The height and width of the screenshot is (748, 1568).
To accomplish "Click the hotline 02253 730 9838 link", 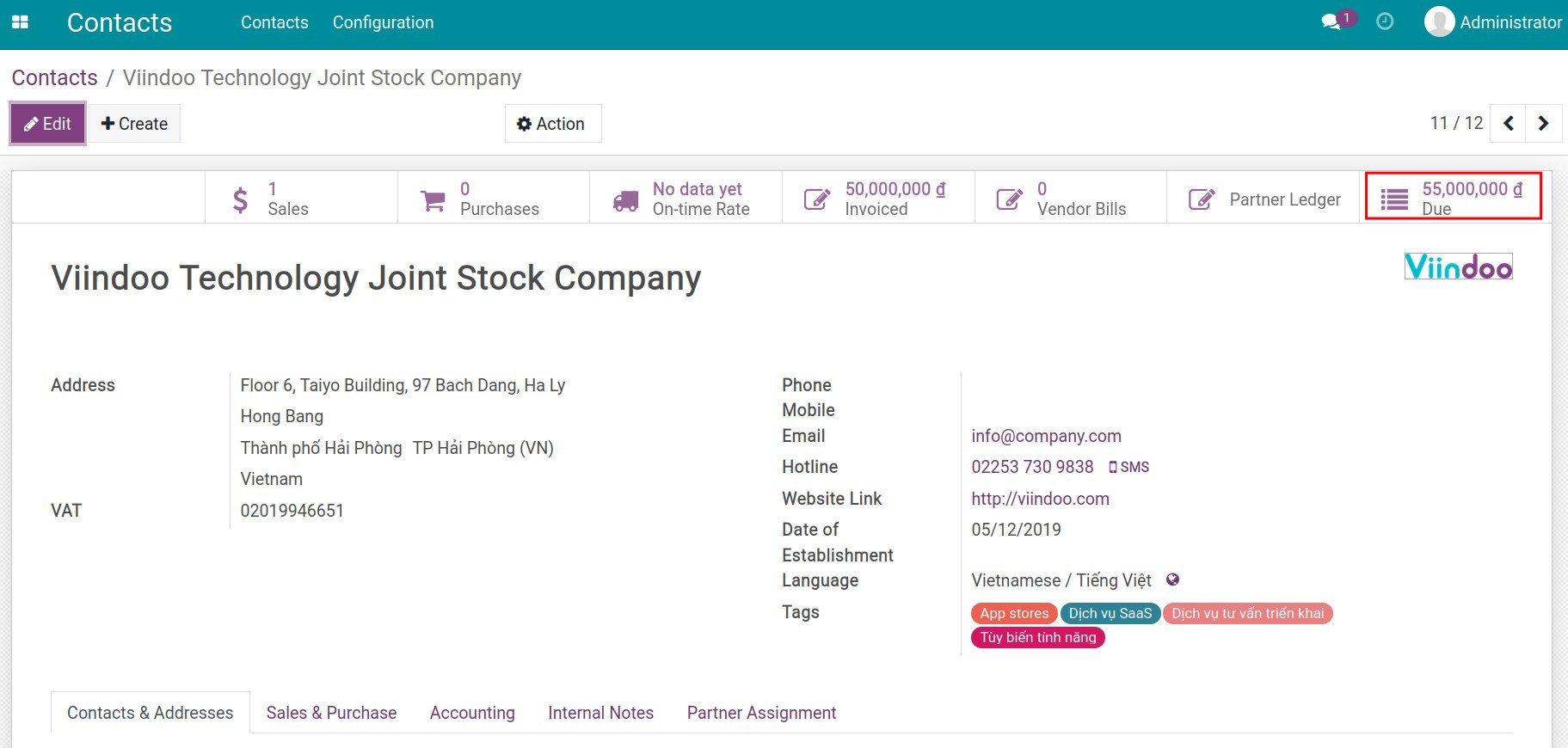I will point(1032,467).
